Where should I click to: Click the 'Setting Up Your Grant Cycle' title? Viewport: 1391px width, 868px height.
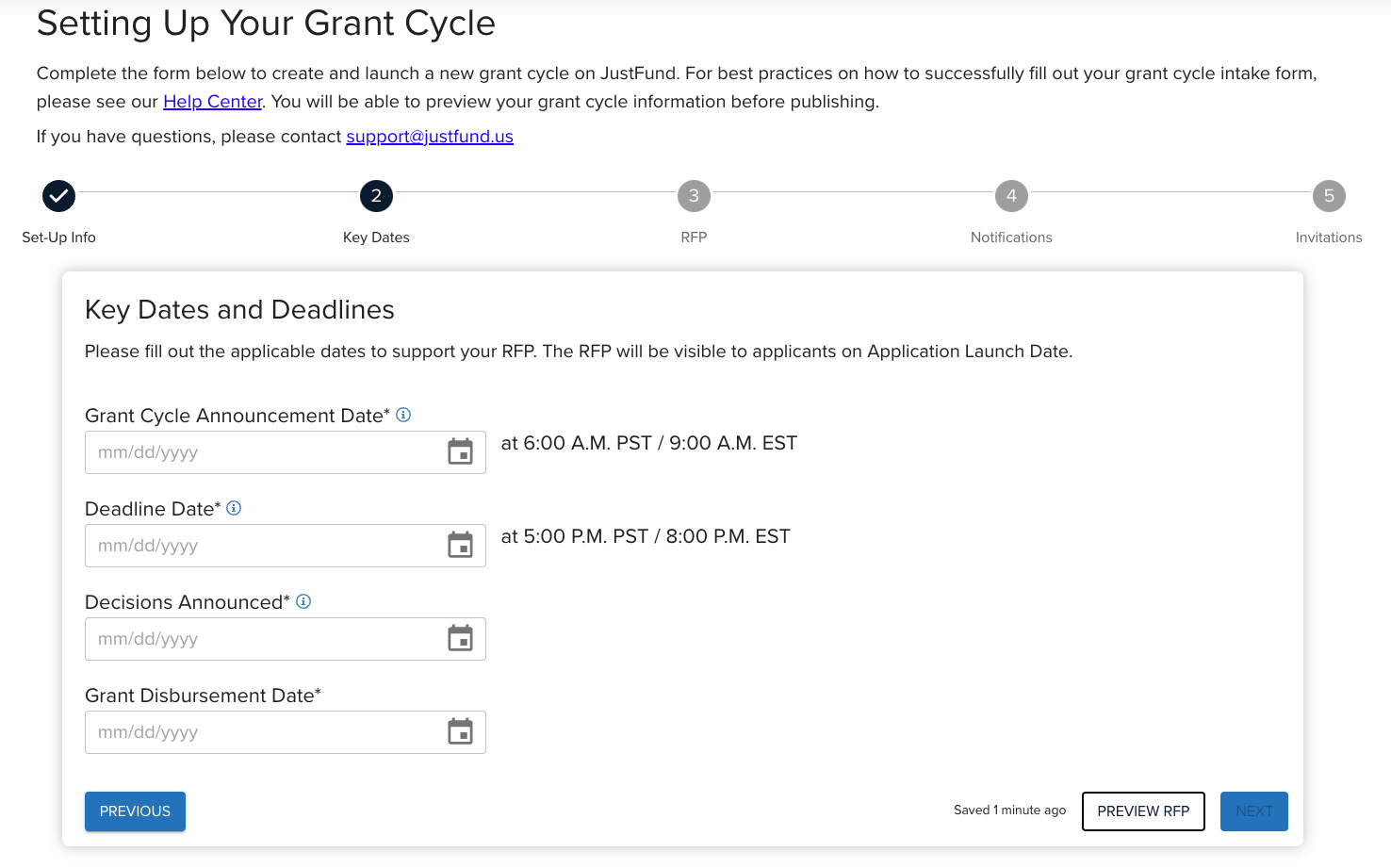coord(266,24)
